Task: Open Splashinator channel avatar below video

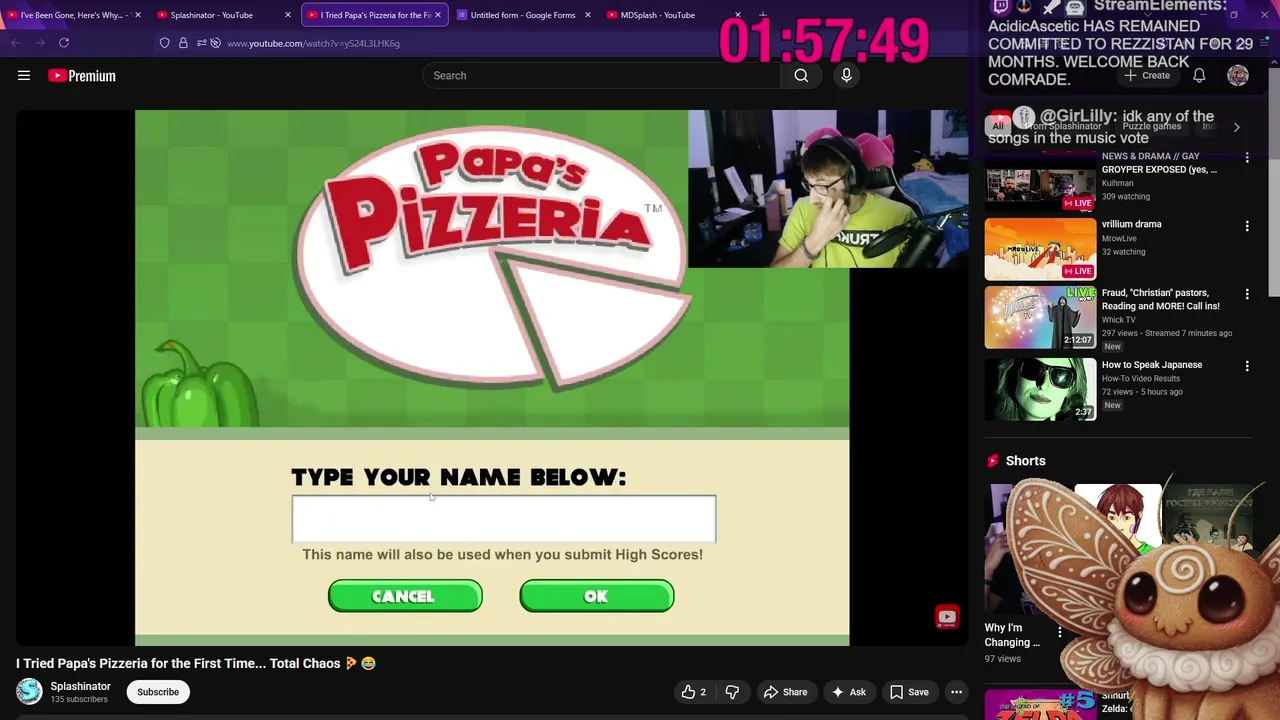Action: point(30,691)
